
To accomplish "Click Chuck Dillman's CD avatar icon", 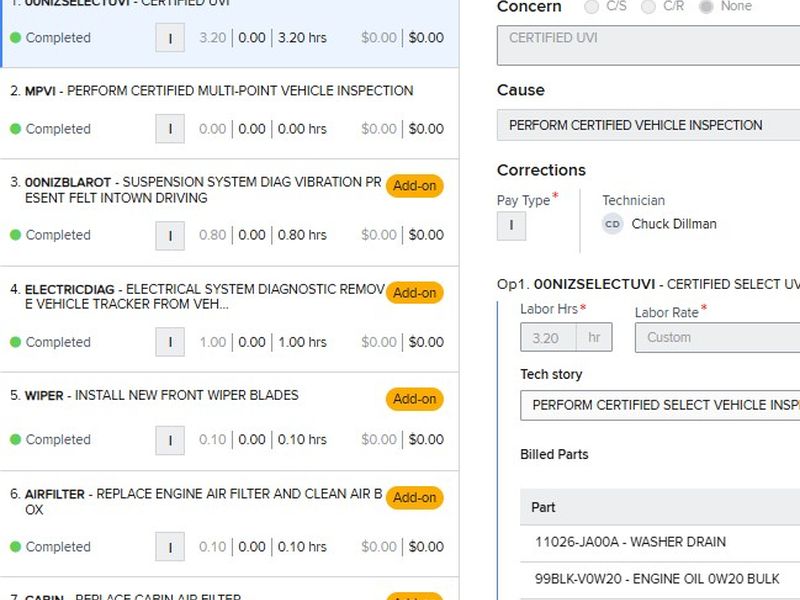I will (x=612, y=224).
